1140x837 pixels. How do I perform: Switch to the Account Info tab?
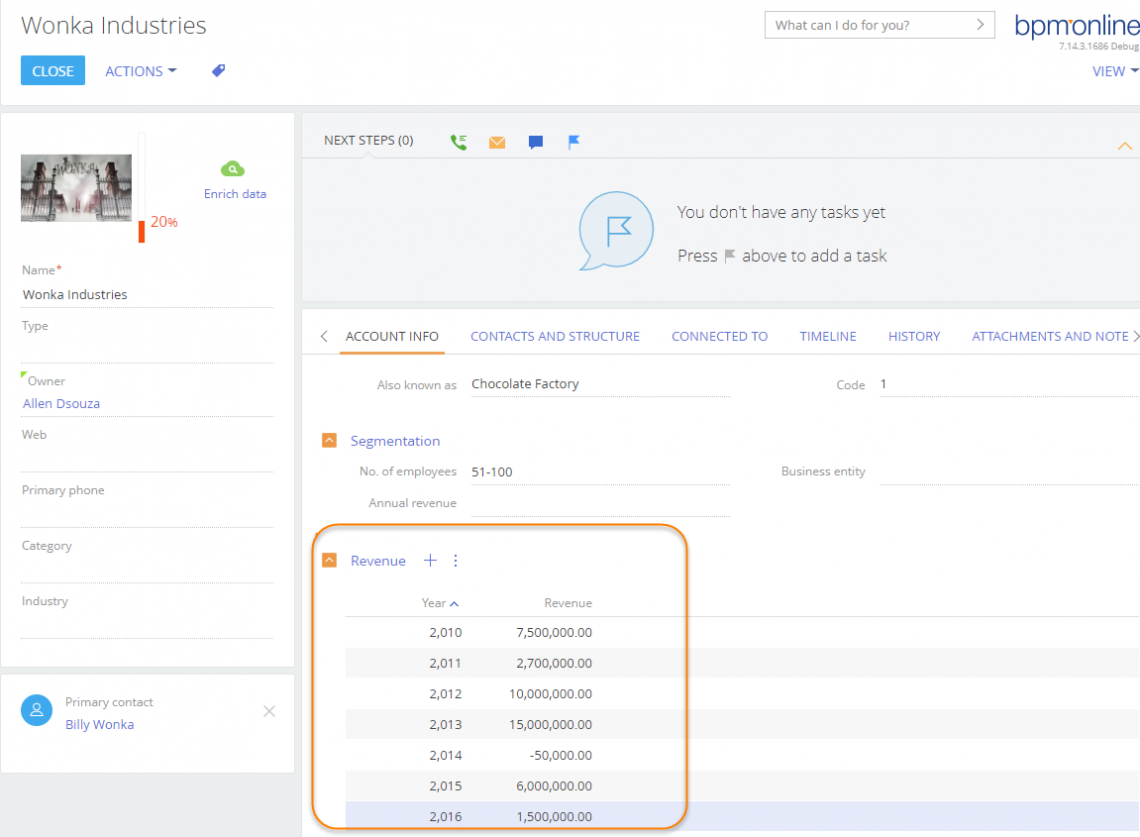pyautogui.click(x=392, y=337)
